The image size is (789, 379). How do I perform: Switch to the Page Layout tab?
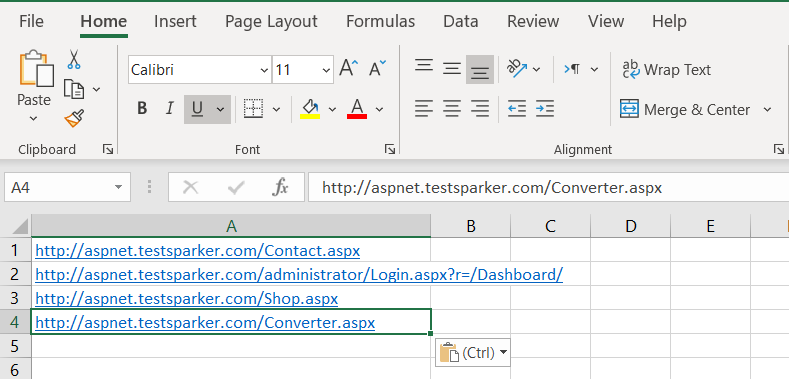(x=271, y=21)
